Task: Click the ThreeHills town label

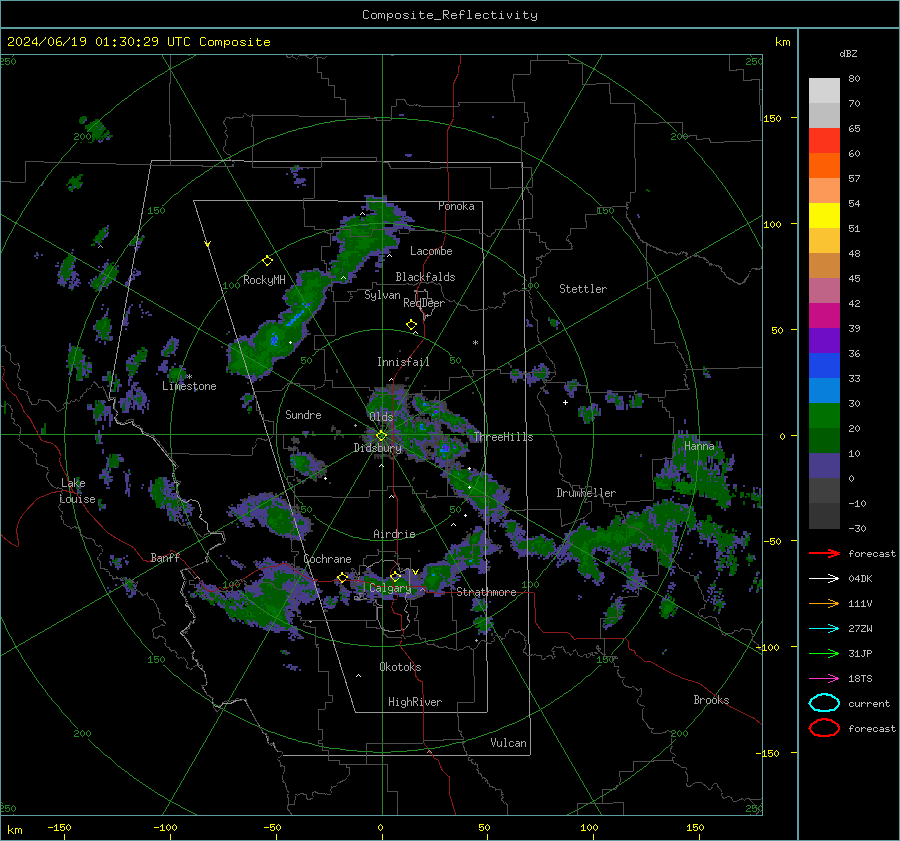Action: (x=503, y=437)
